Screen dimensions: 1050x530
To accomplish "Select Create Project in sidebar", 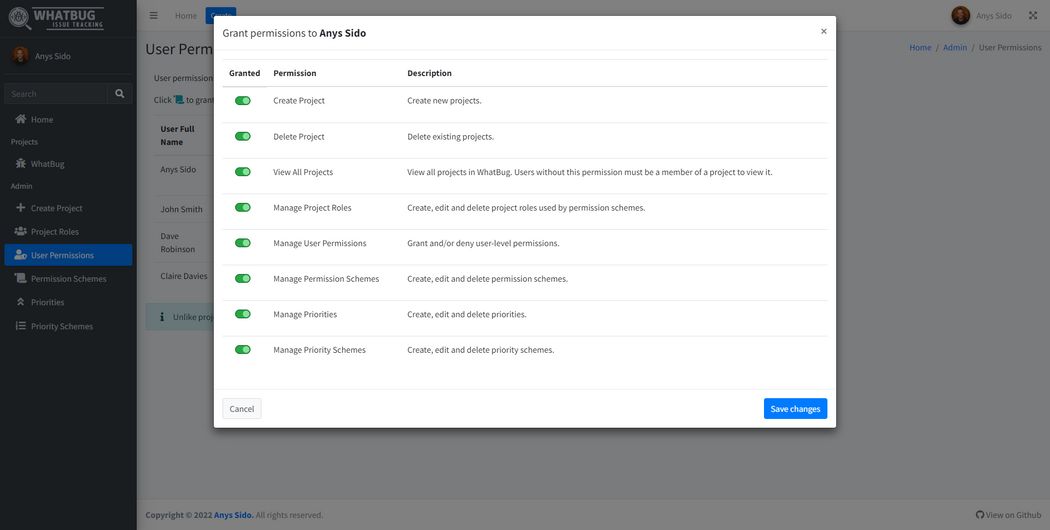I will click(x=56, y=208).
